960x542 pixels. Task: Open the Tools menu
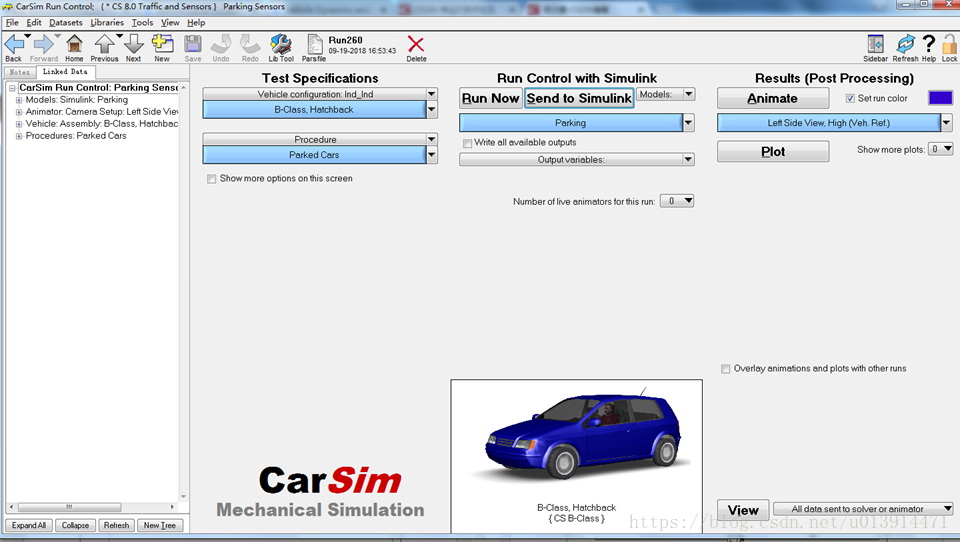pos(142,23)
